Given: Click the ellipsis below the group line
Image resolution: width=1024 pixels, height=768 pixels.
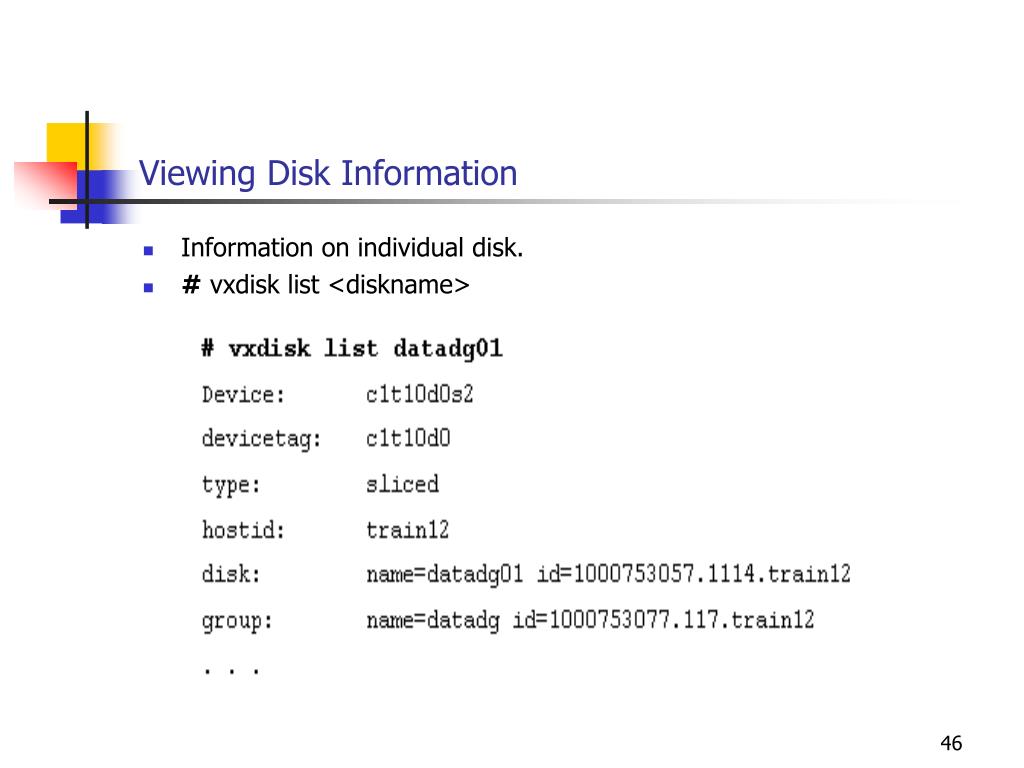Looking at the screenshot, I should tap(231, 670).
